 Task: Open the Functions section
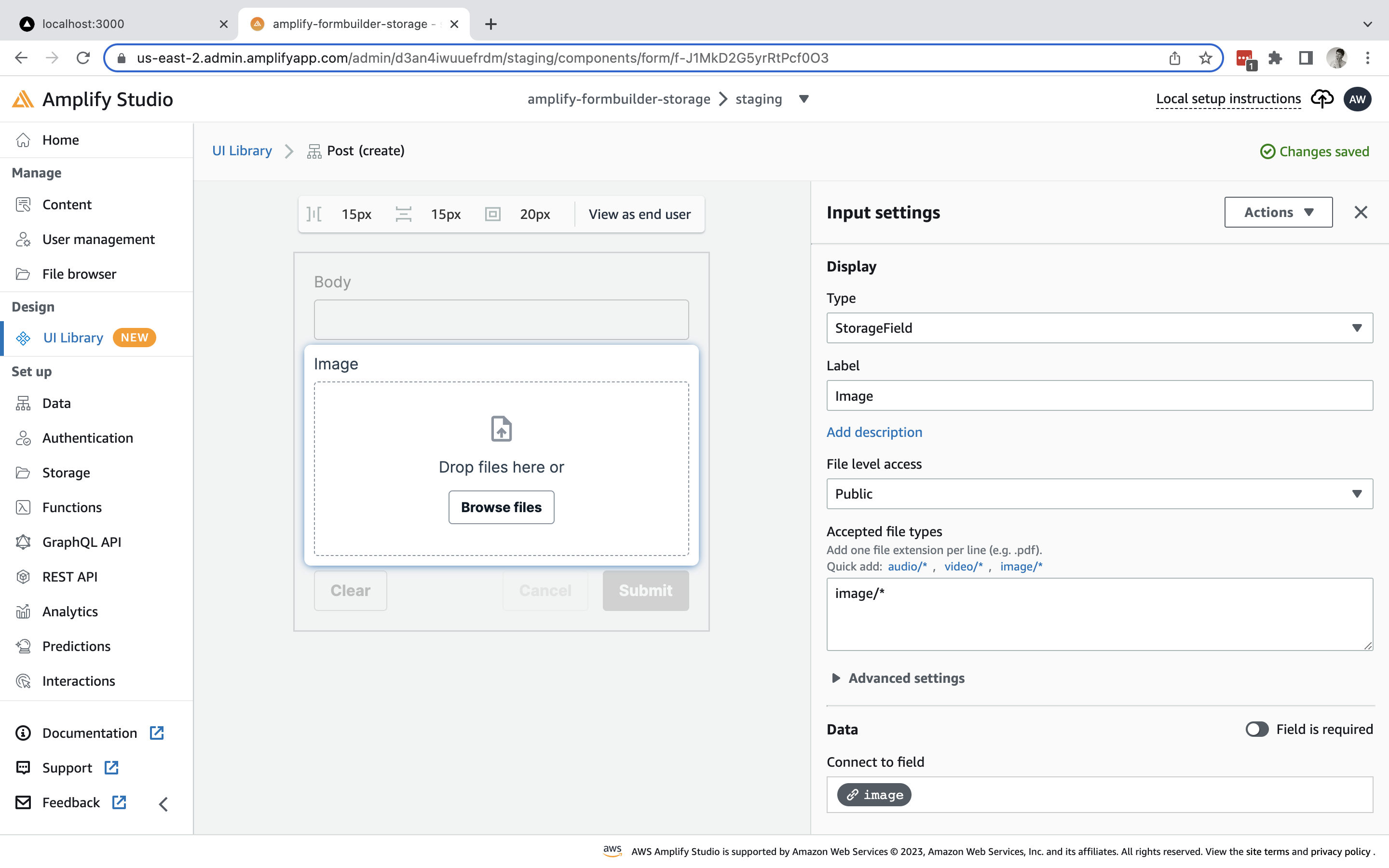click(x=72, y=507)
